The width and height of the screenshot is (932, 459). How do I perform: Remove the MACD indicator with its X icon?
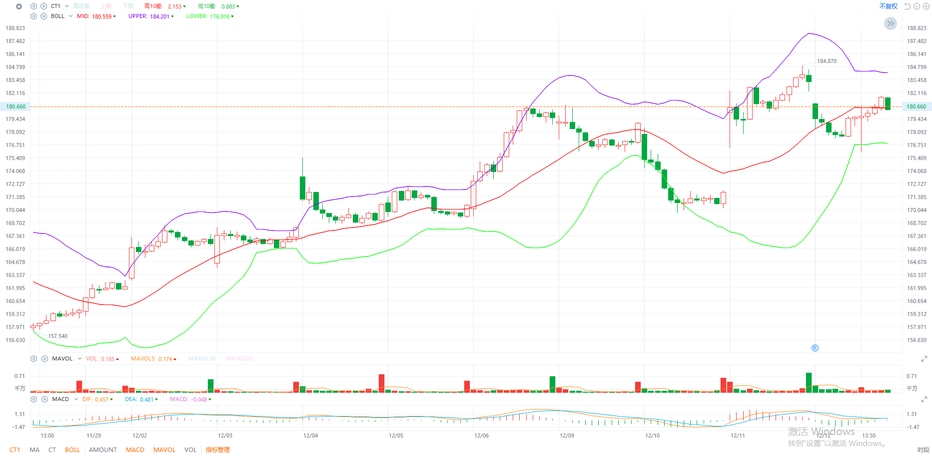(44, 399)
